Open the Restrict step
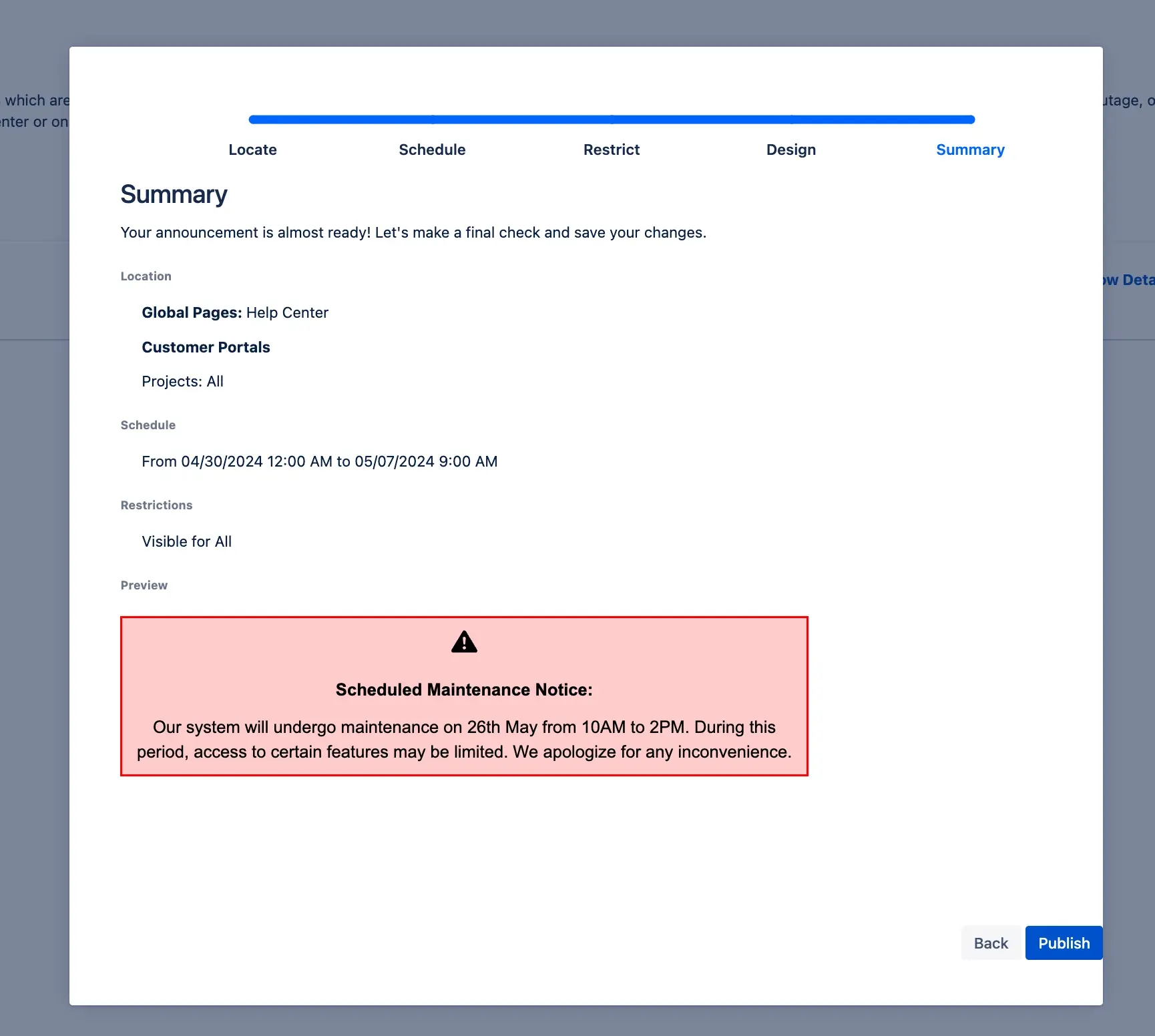The height and width of the screenshot is (1036, 1155). point(611,150)
